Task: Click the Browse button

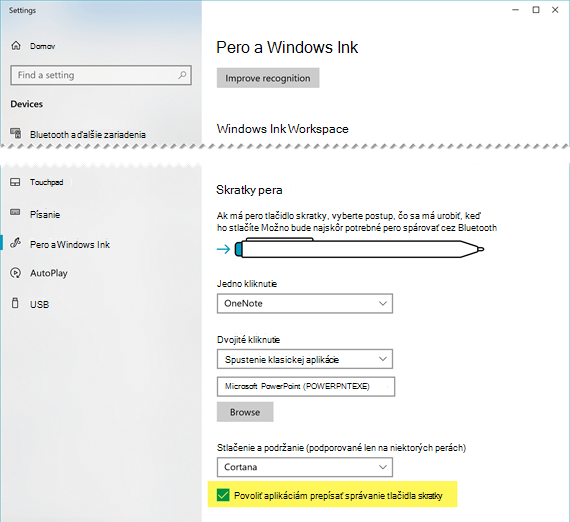Action: [245, 412]
